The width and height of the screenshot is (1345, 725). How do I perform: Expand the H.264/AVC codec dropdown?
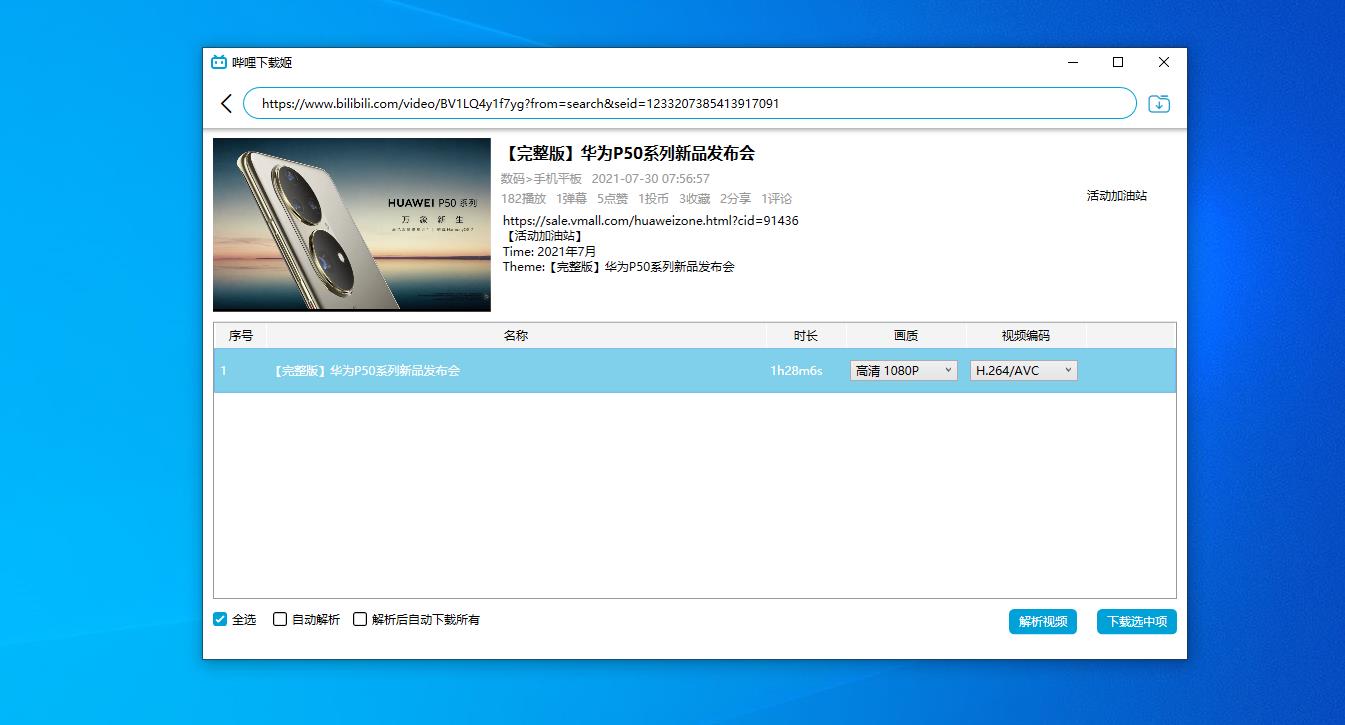coord(1023,370)
